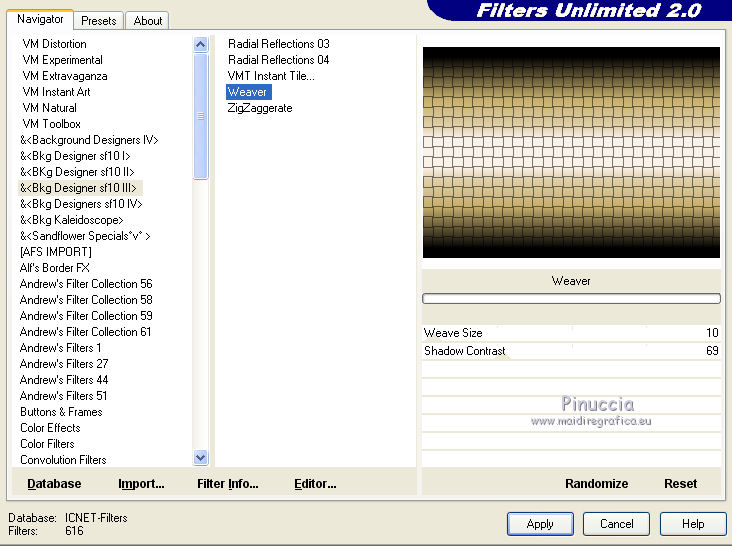Click the Weaver preview image
This screenshot has width=732, height=546.
click(571, 152)
